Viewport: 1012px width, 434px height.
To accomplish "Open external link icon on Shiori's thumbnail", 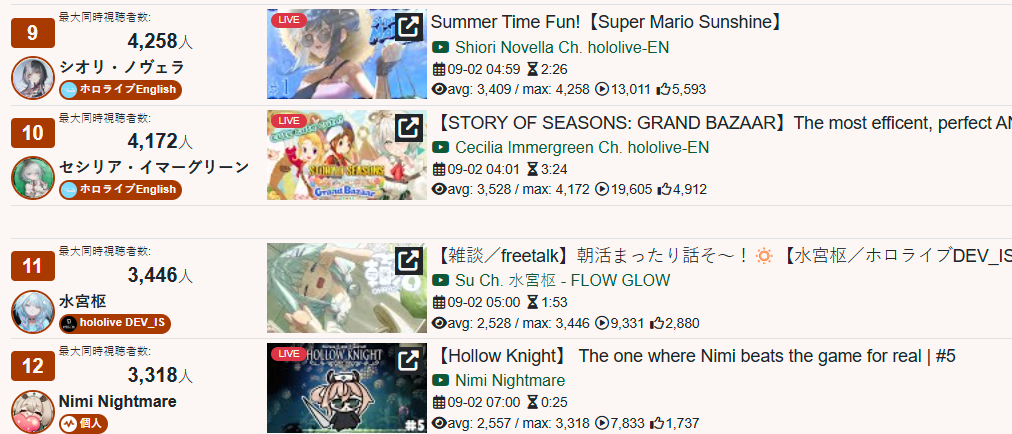I will (409, 27).
